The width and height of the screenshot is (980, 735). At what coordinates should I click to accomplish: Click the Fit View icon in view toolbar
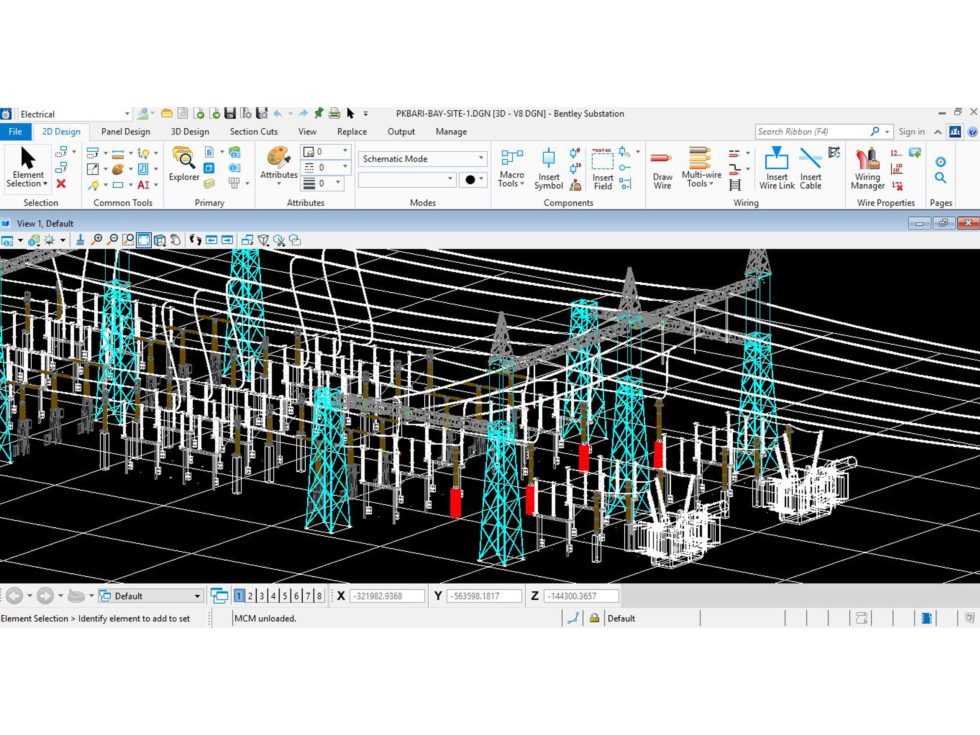click(x=143, y=240)
